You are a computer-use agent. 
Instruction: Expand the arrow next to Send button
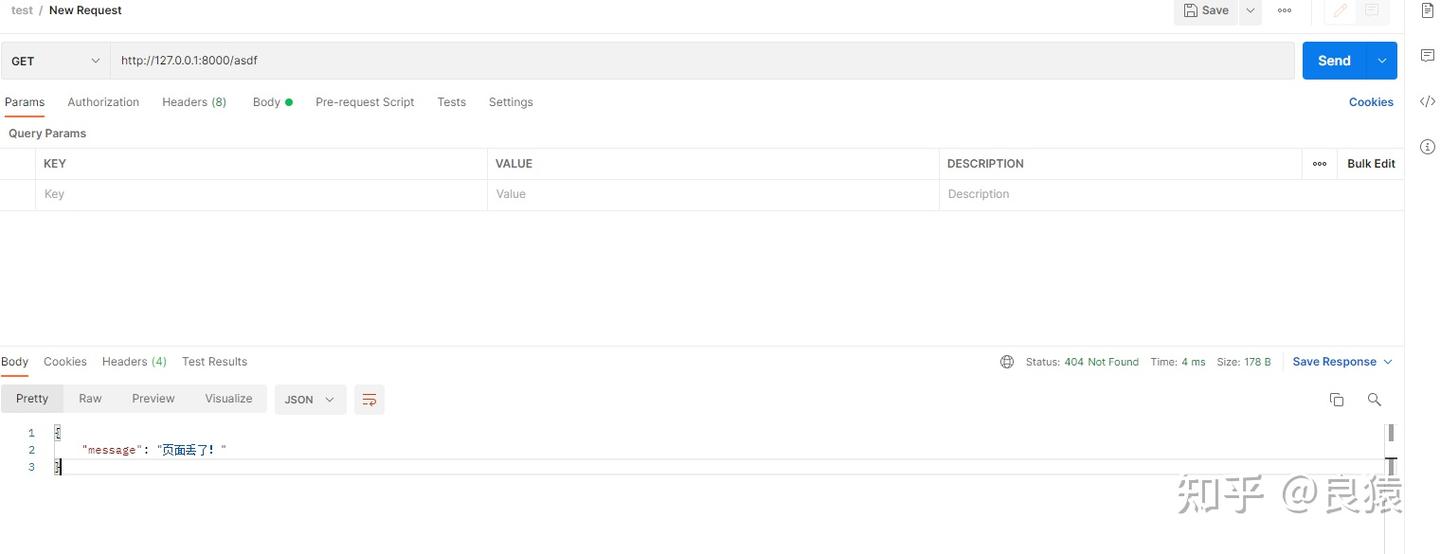click(x=1381, y=61)
